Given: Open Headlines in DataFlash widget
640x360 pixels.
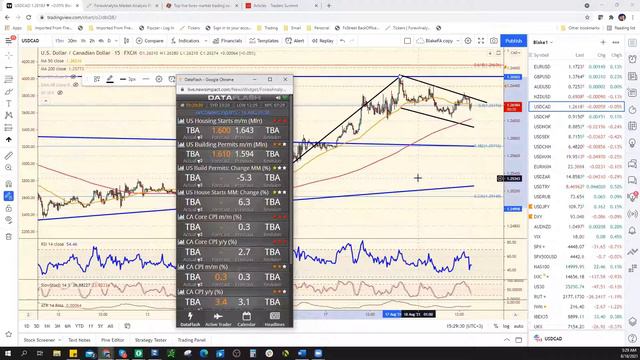Looking at the screenshot, I should coord(274,319).
